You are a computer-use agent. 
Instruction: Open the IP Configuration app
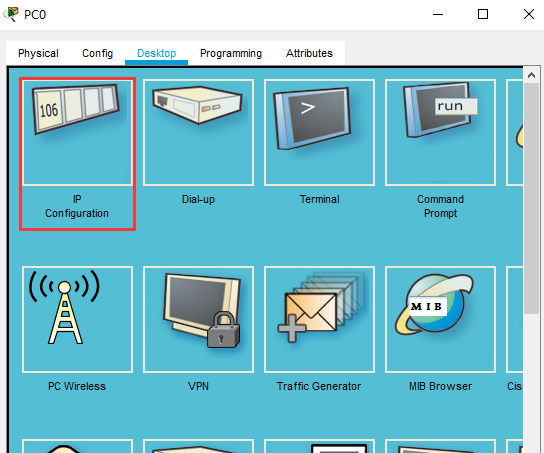tap(77, 133)
